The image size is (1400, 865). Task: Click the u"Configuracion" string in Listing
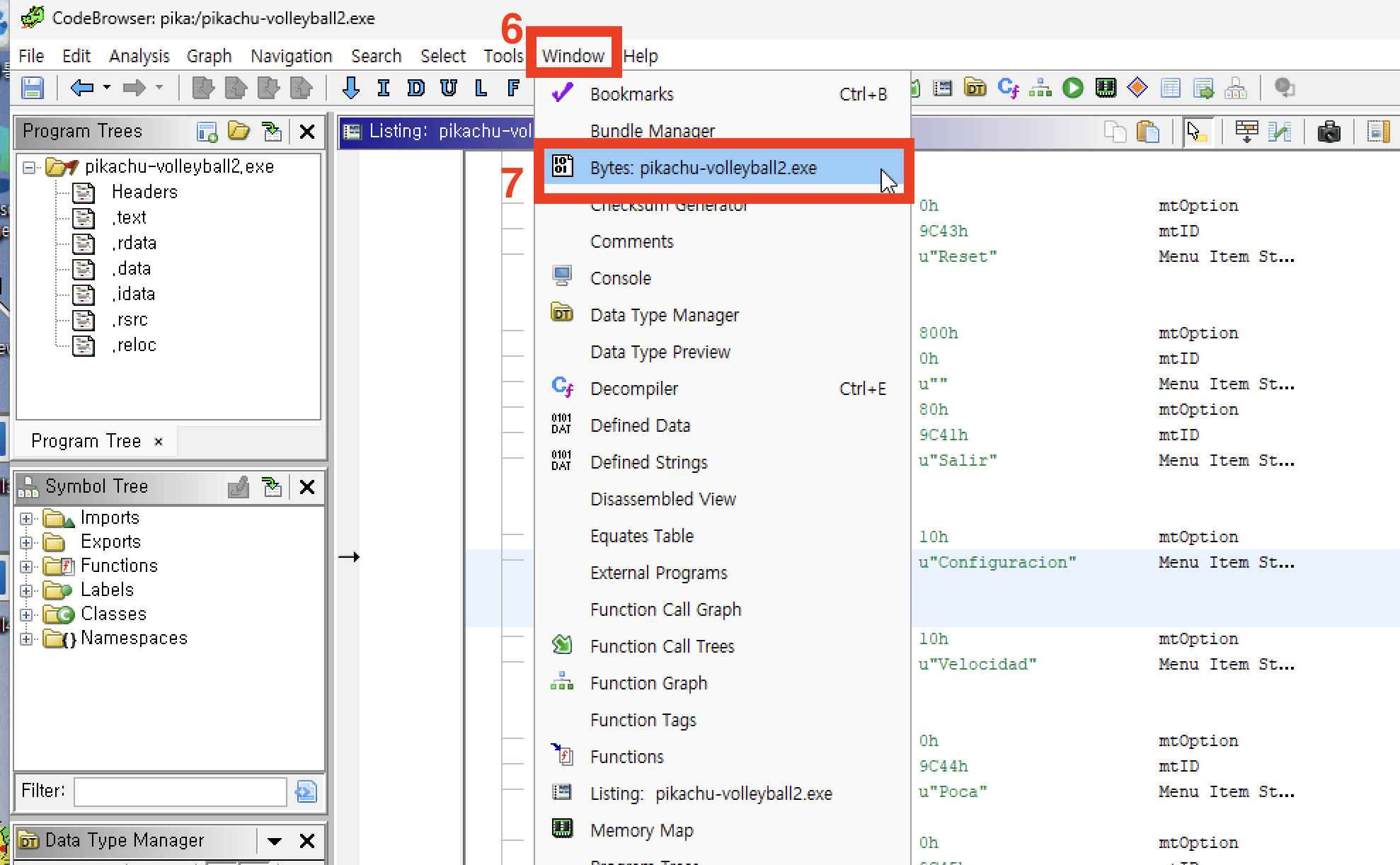(997, 562)
